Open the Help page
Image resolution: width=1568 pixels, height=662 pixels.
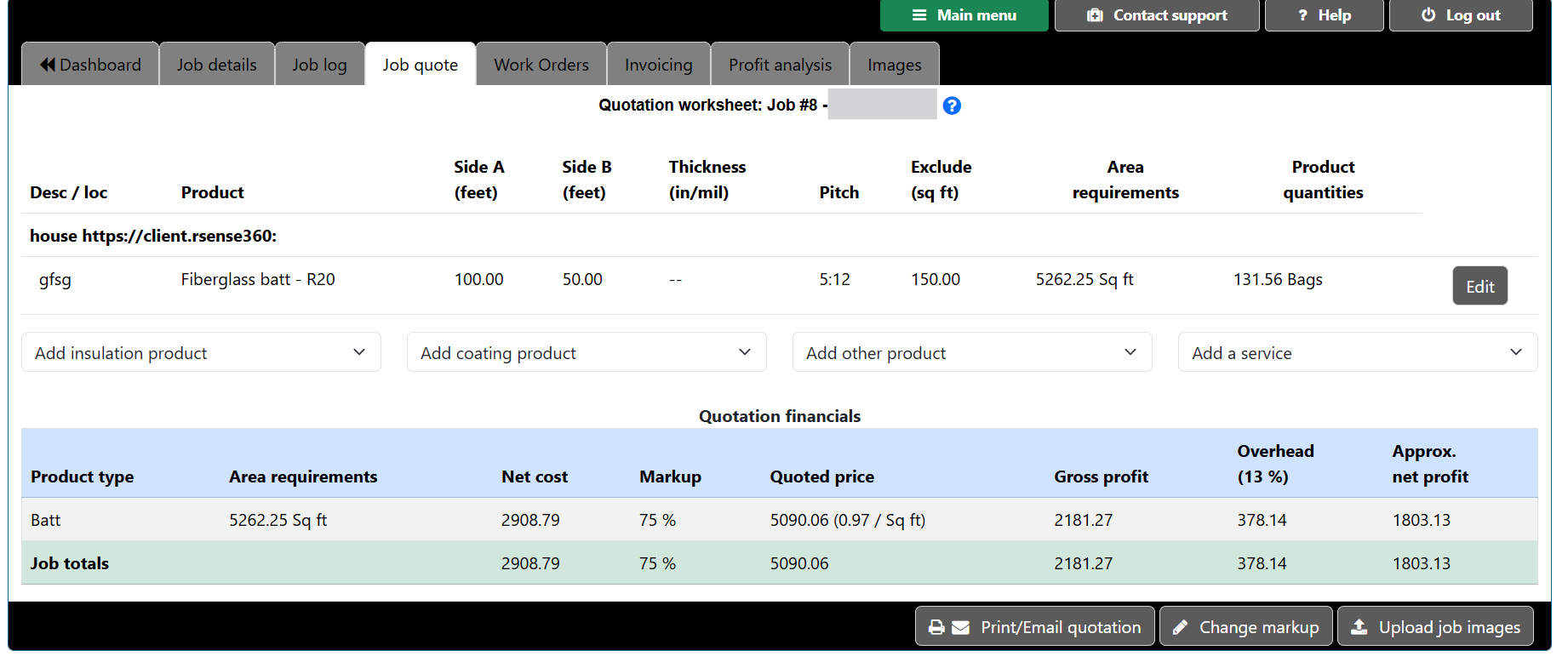tap(1324, 15)
